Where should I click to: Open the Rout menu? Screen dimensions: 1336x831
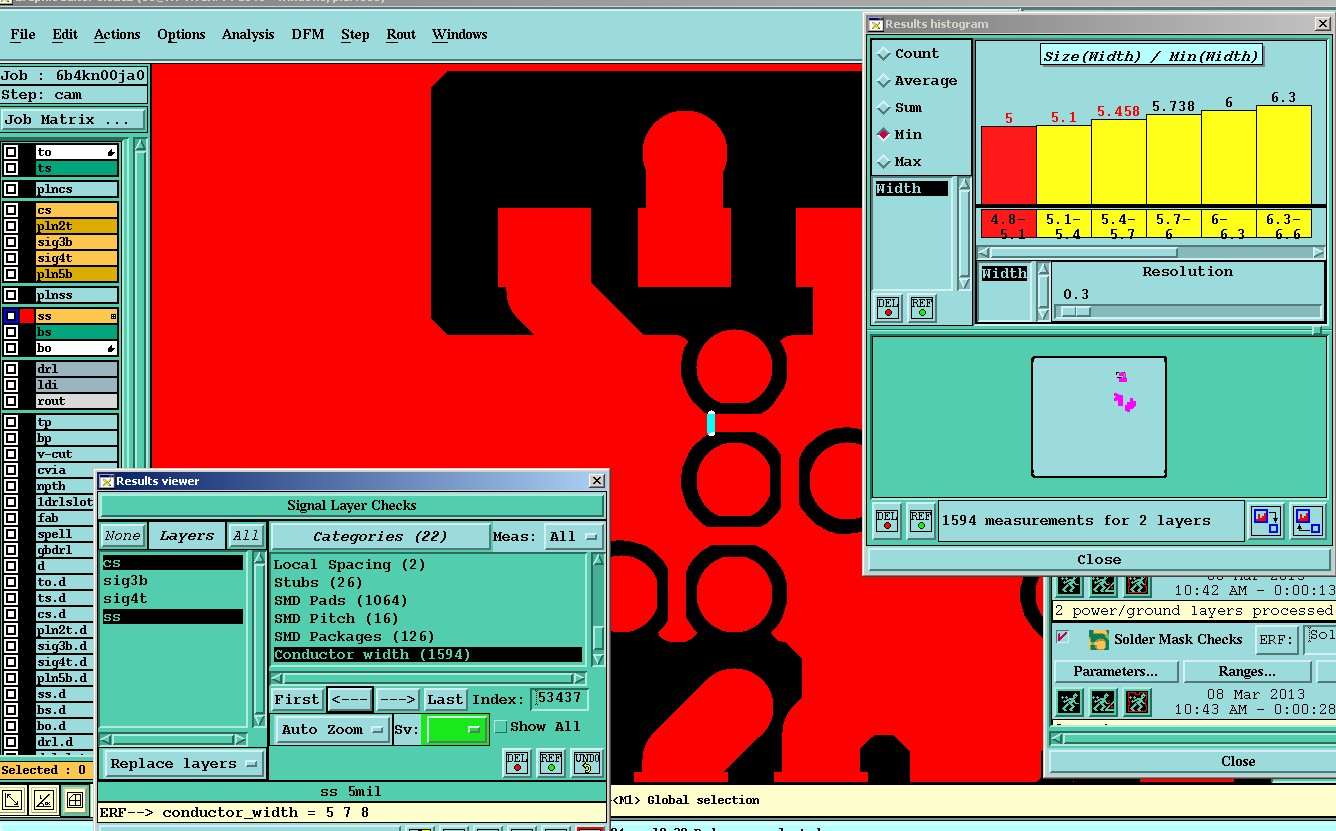pos(401,34)
